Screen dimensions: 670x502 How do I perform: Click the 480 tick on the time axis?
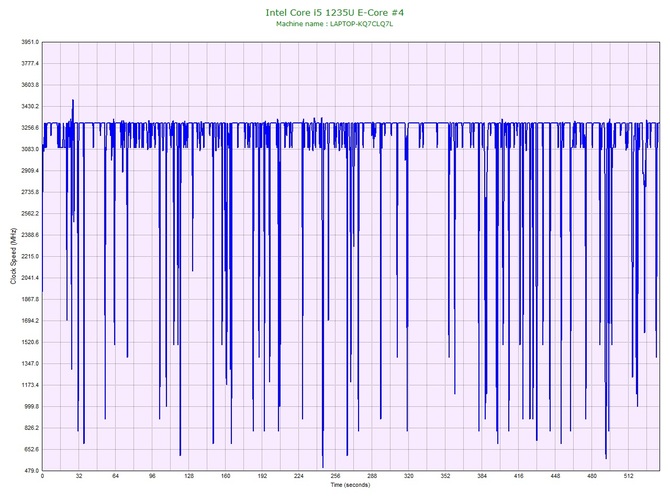point(592,476)
